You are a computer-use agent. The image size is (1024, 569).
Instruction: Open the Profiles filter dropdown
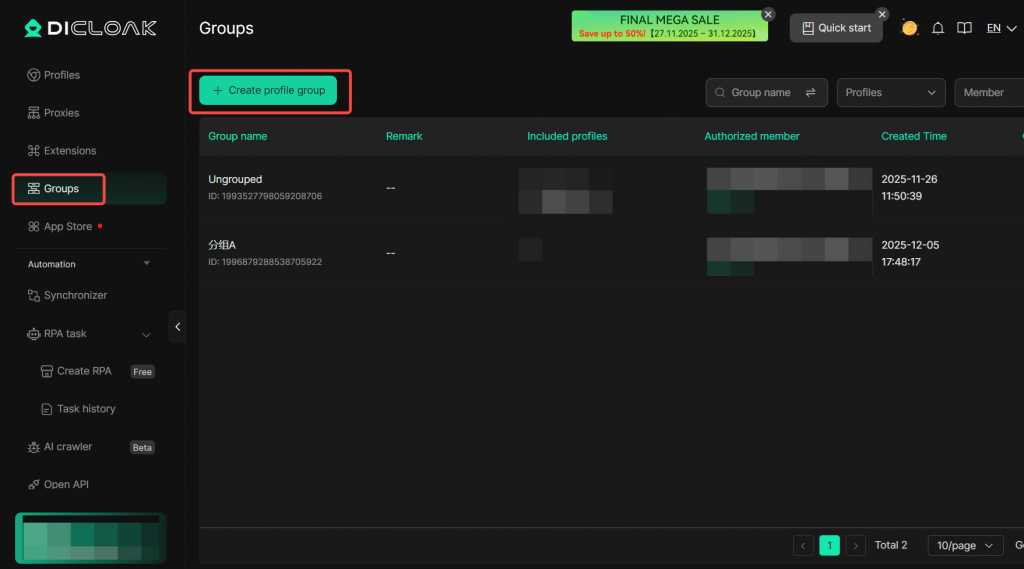pos(891,93)
